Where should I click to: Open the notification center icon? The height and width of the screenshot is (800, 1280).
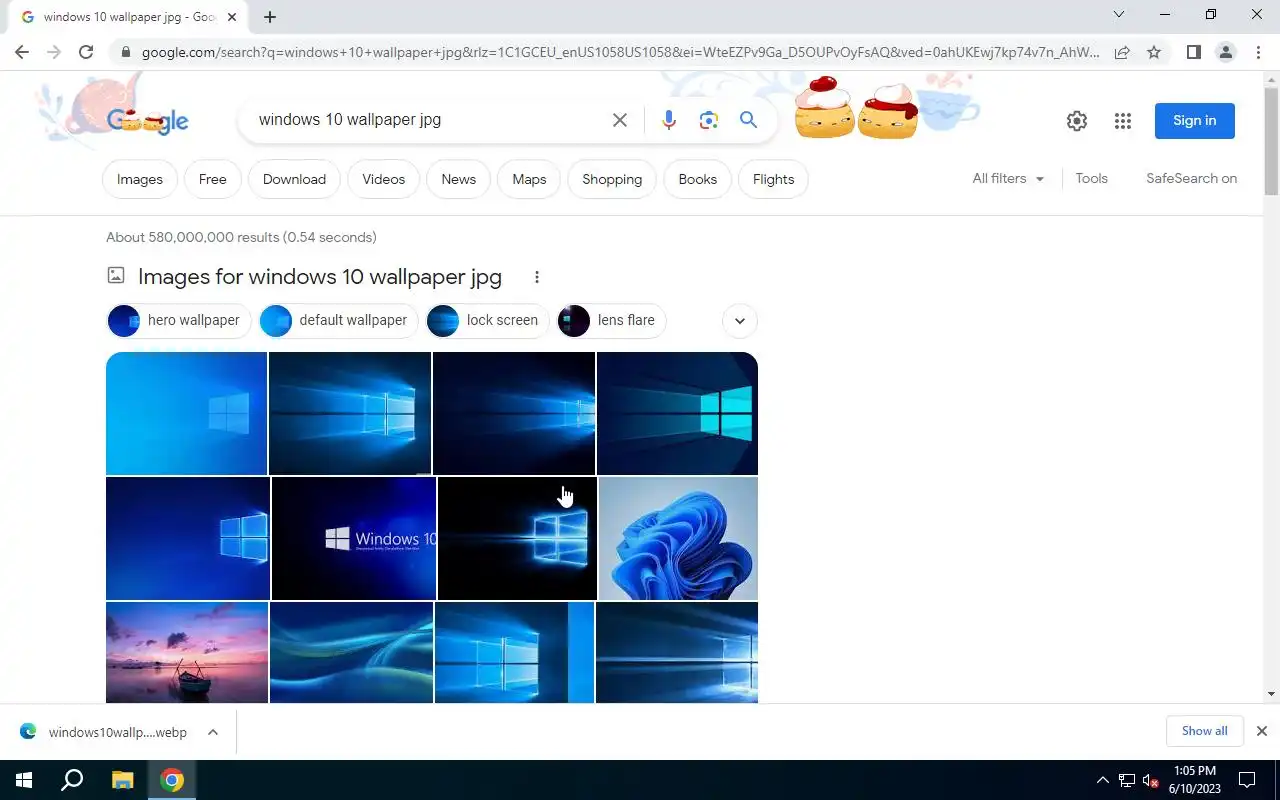click(1247, 780)
